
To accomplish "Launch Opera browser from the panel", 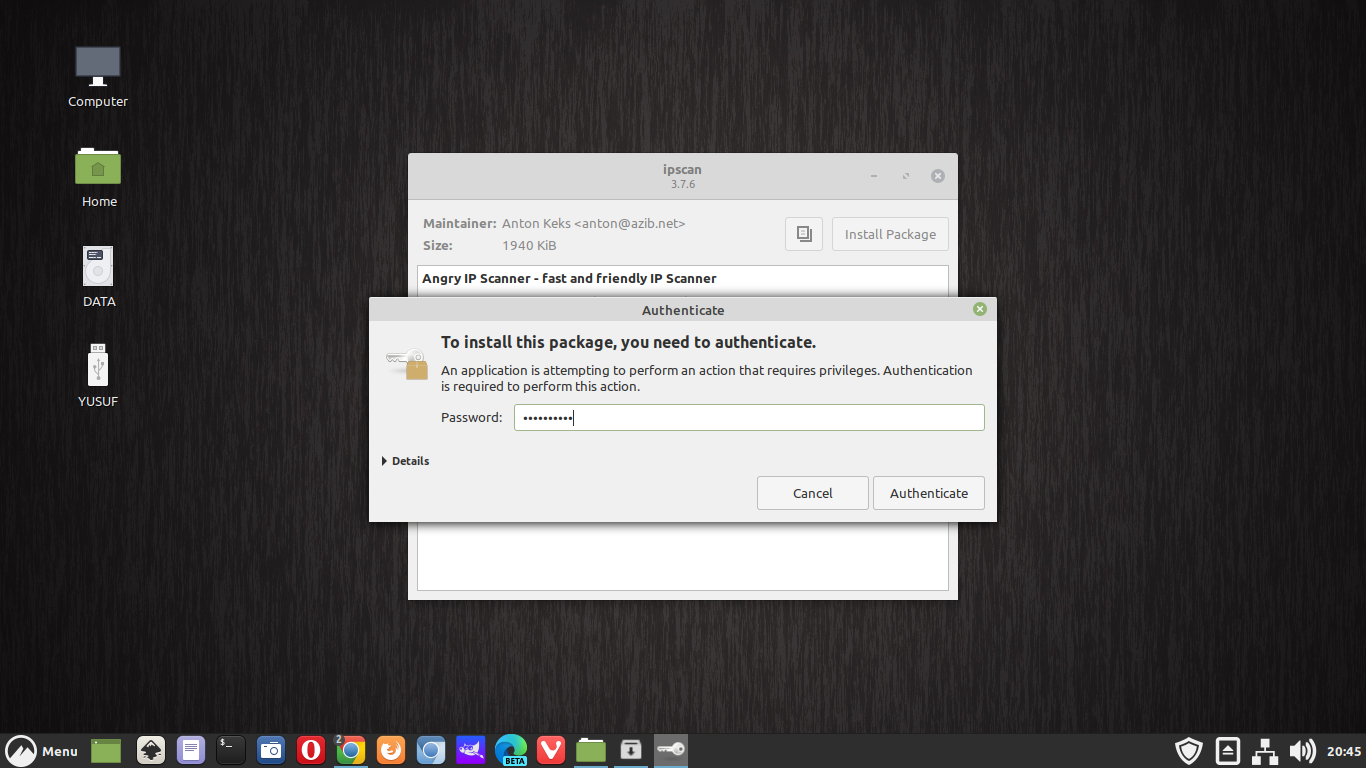I will [x=311, y=750].
